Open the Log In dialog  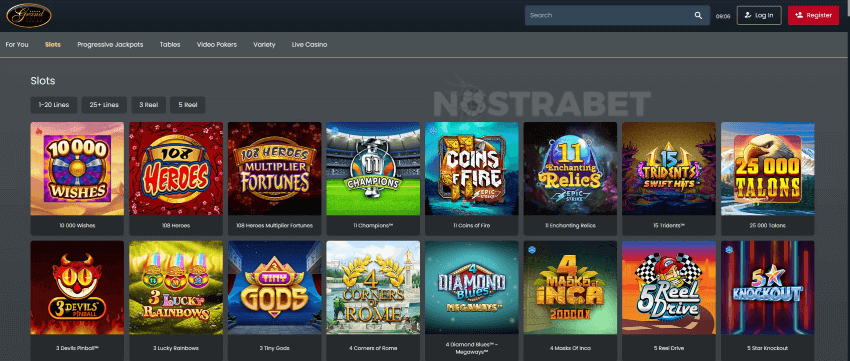pyautogui.click(x=759, y=15)
